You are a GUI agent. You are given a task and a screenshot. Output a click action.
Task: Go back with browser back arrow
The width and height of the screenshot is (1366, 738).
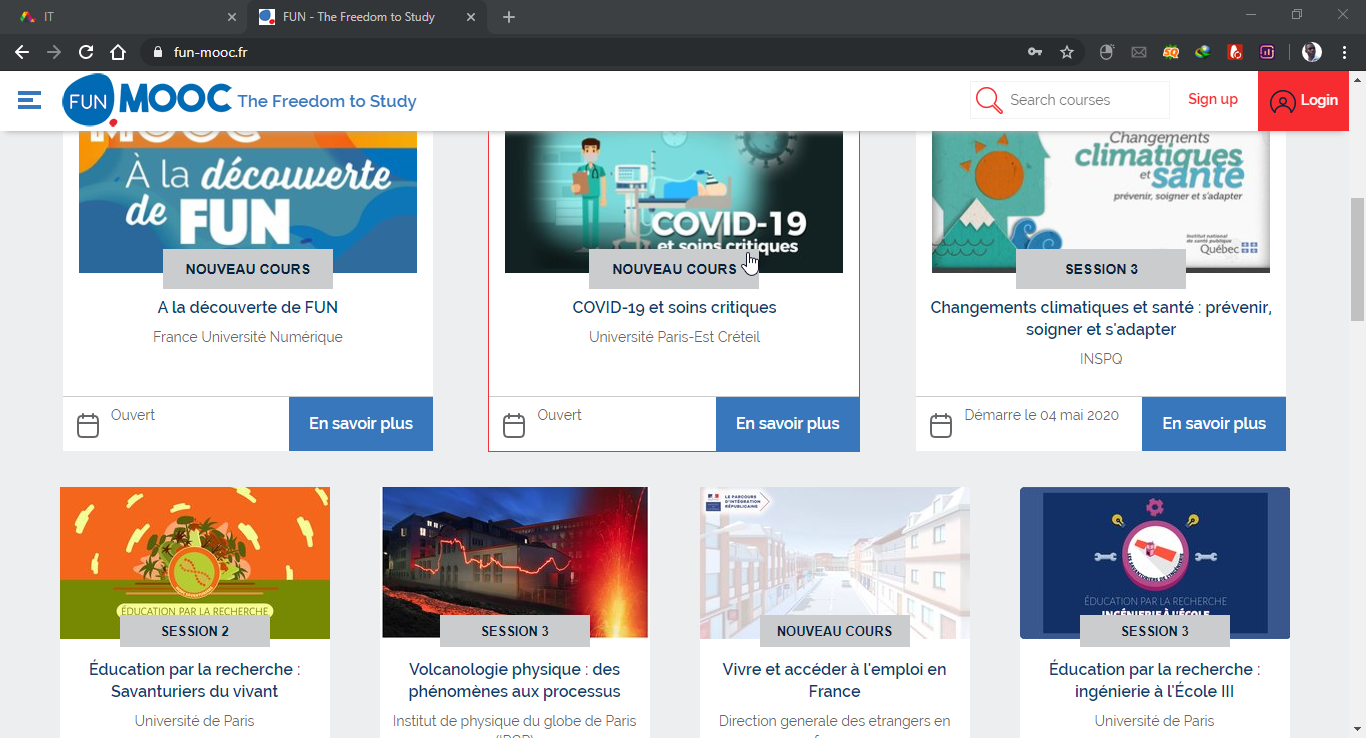point(22,52)
